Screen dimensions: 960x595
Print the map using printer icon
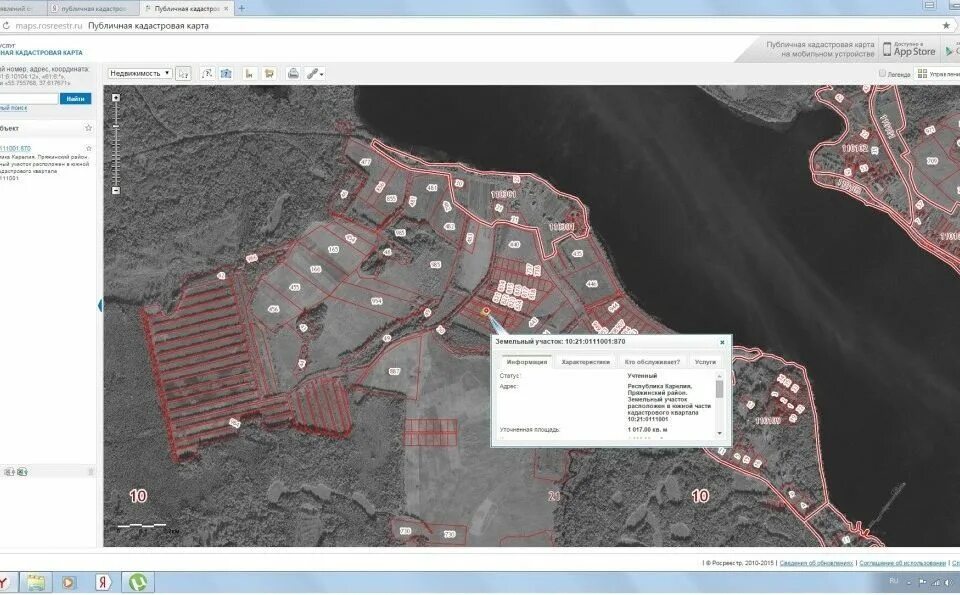click(293, 73)
